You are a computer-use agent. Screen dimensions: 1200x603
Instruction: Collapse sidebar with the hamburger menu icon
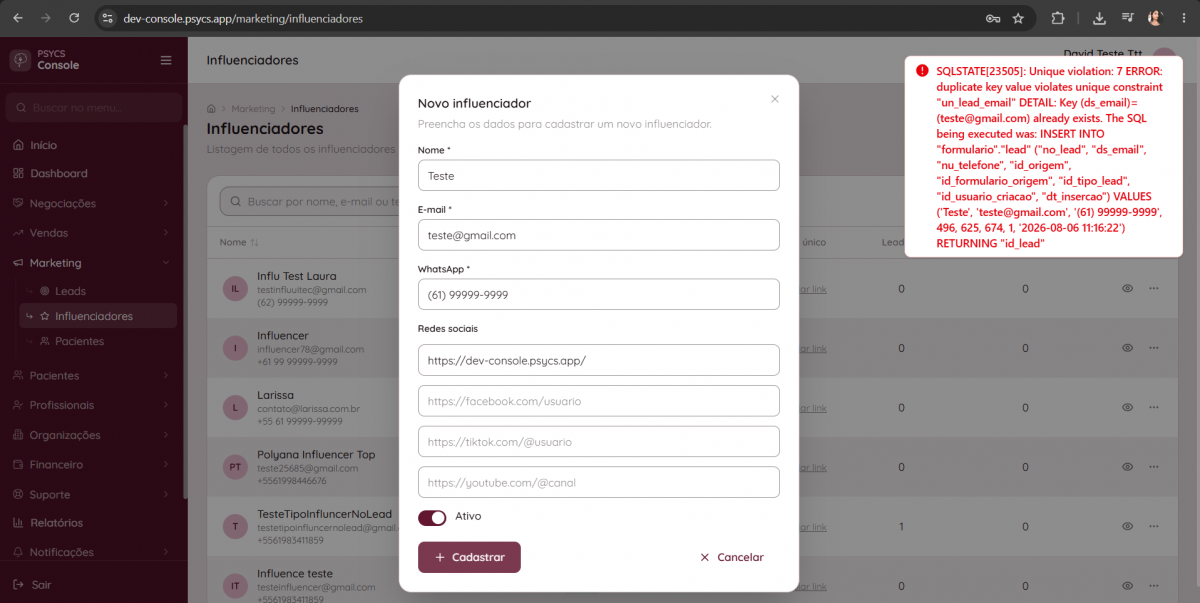pyautogui.click(x=166, y=60)
